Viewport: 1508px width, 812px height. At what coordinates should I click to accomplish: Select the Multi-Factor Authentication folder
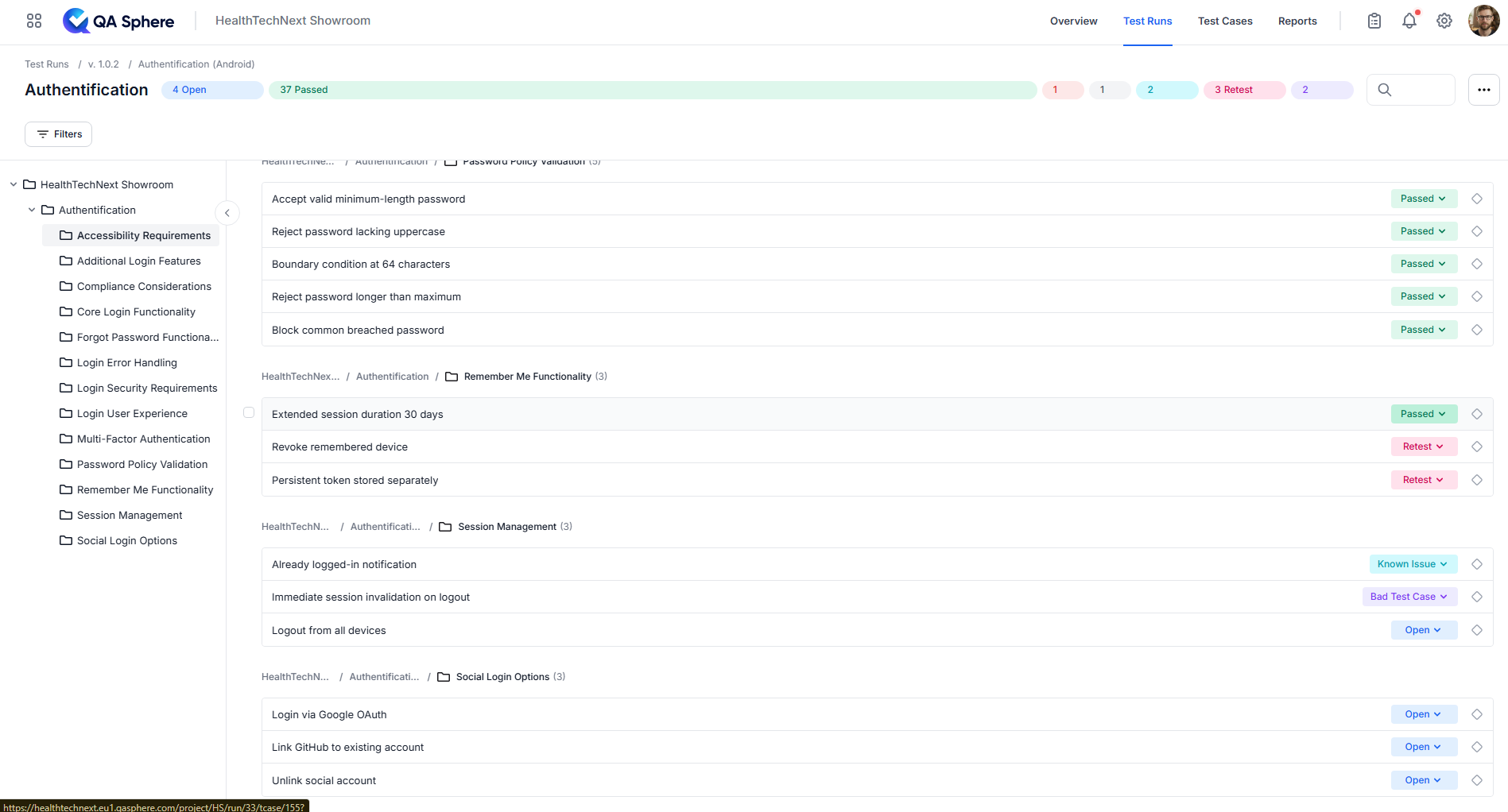tap(135, 439)
